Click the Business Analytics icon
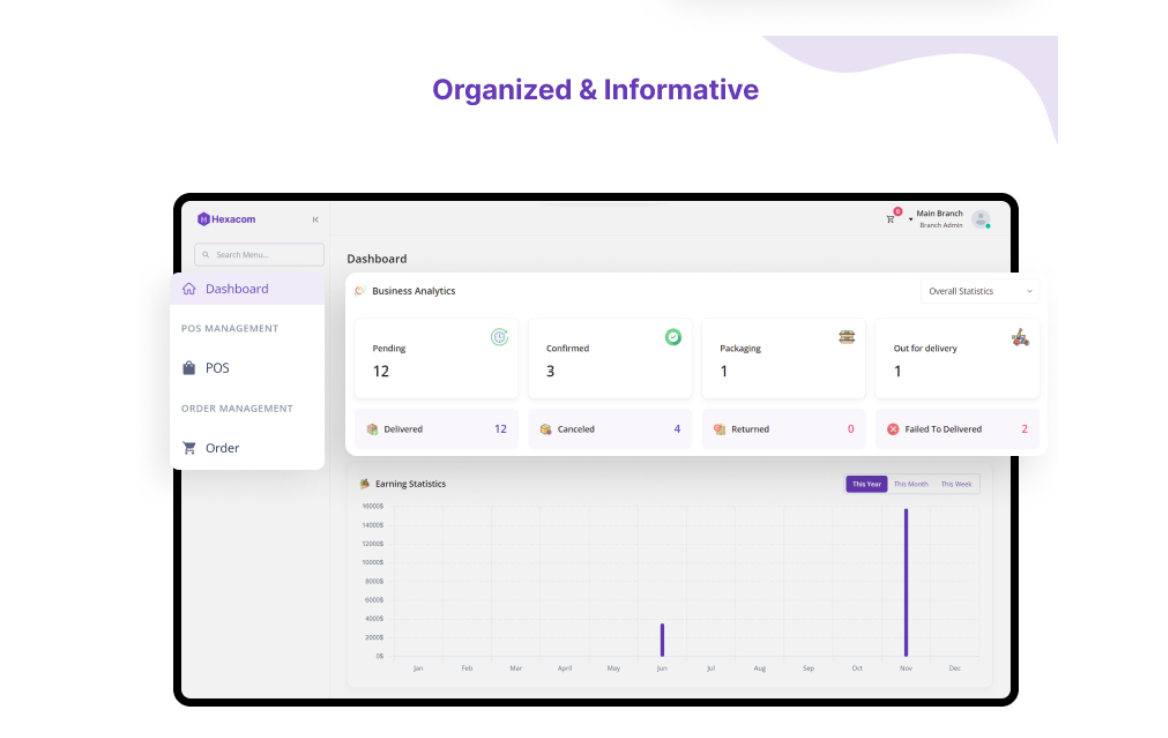 [360, 291]
